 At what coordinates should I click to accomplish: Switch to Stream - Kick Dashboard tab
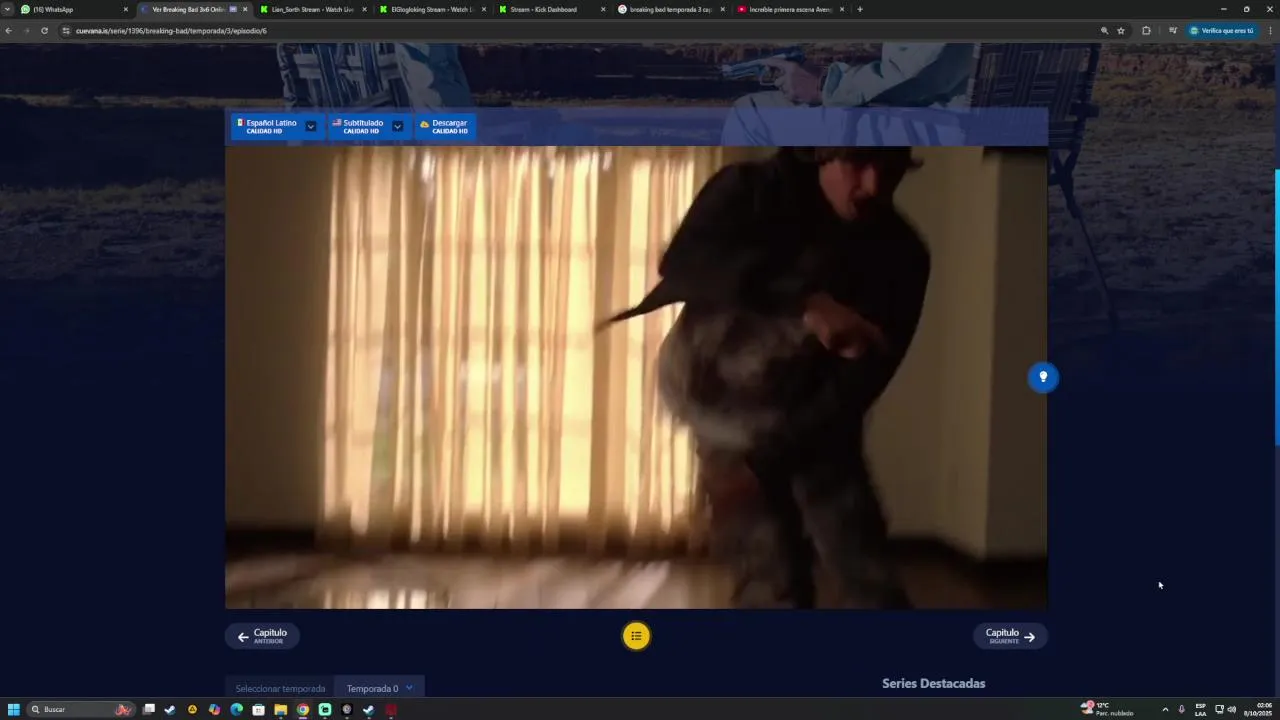point(552,9)
